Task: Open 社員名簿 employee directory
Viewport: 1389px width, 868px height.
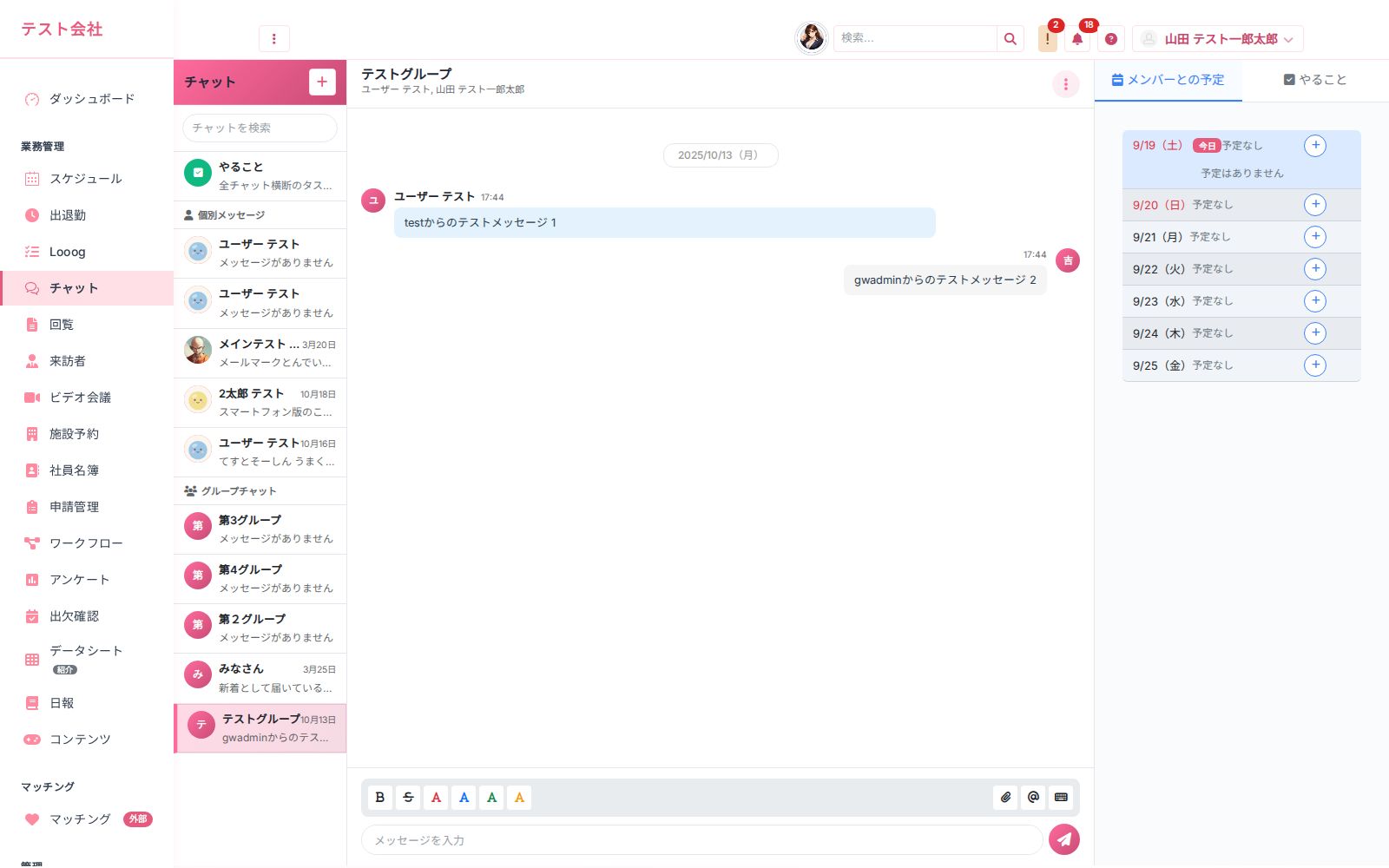Action: pos(87,470)
